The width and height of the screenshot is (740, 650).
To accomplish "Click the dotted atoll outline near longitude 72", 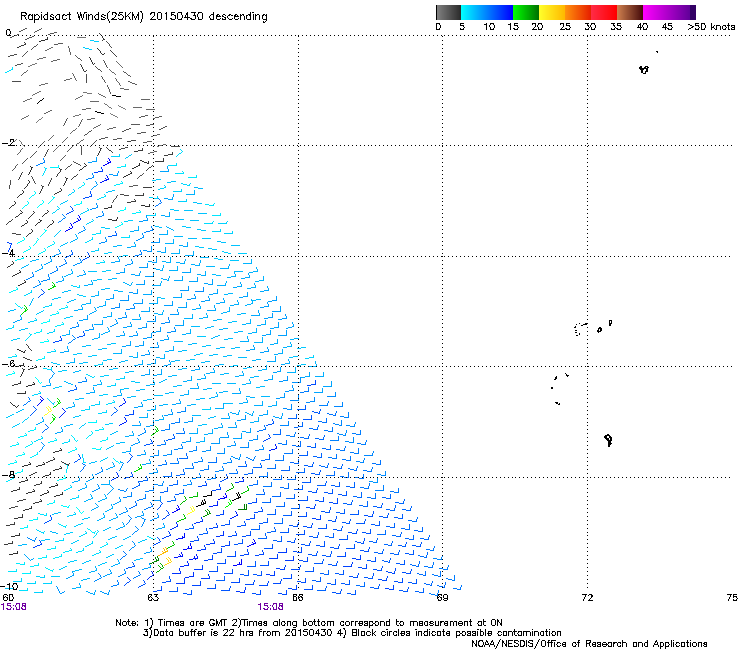I will click(580, 329).
